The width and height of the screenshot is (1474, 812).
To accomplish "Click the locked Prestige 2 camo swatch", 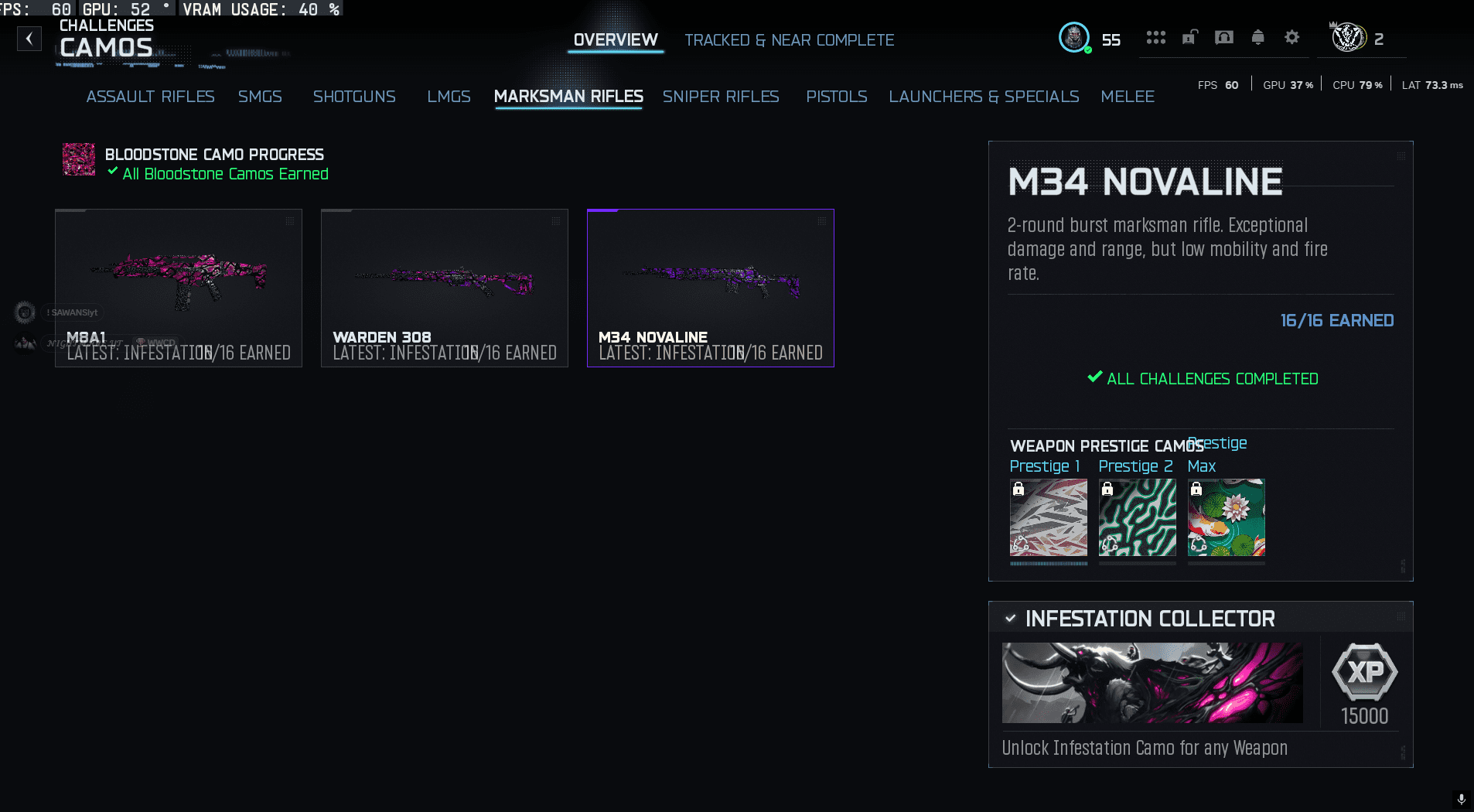I will (1137, 517).
